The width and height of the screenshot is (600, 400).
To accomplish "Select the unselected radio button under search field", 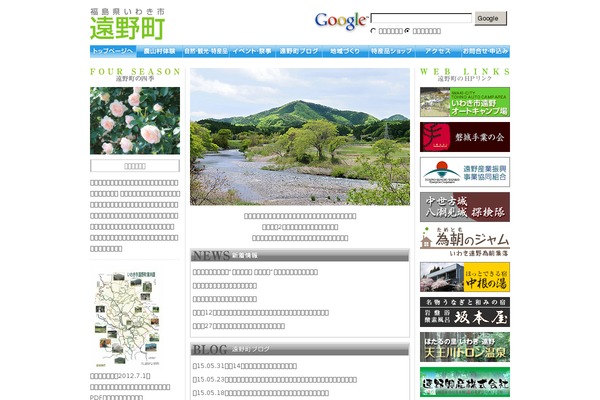I will tap(373, 31).
